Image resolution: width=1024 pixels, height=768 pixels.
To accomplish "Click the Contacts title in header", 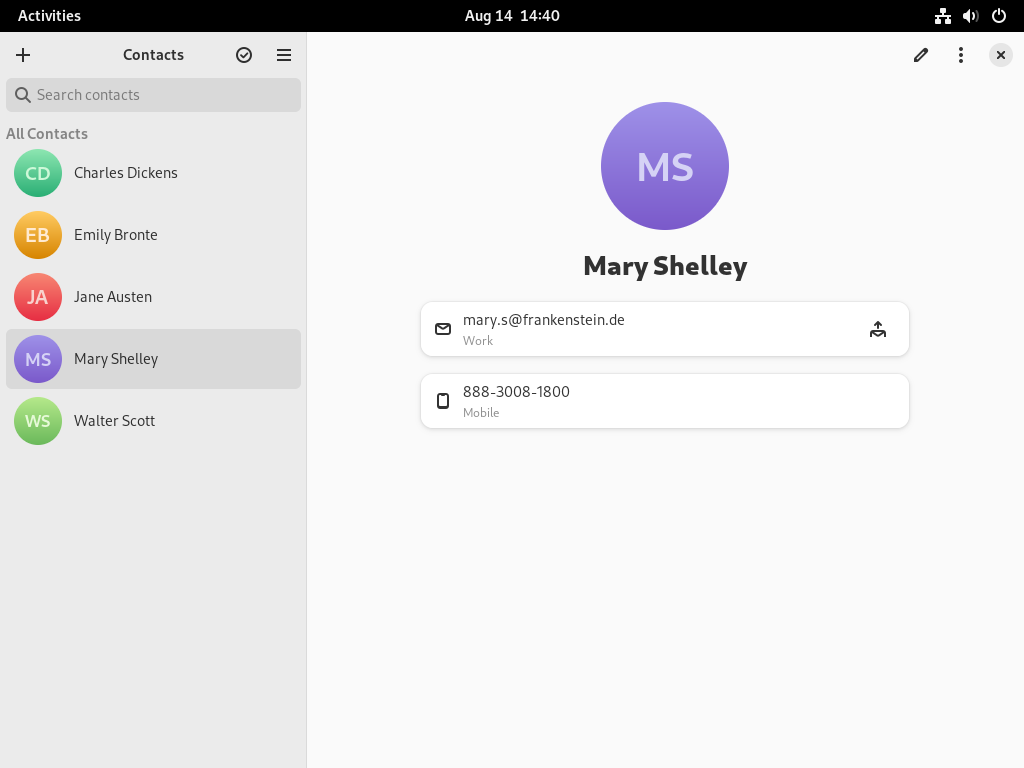I will tap(153, 55).
